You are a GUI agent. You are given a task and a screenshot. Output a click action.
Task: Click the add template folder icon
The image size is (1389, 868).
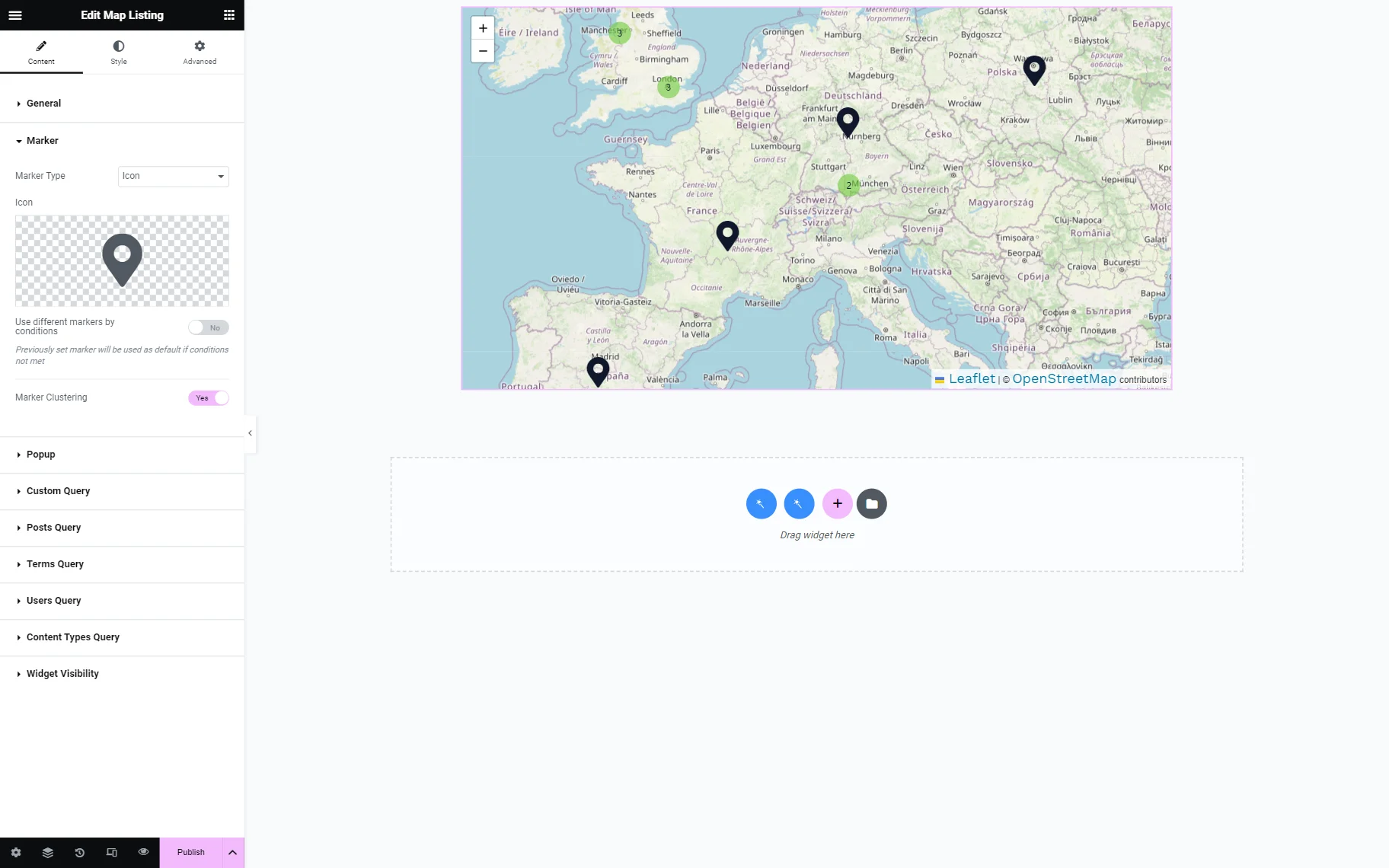(x=872, y=504)
